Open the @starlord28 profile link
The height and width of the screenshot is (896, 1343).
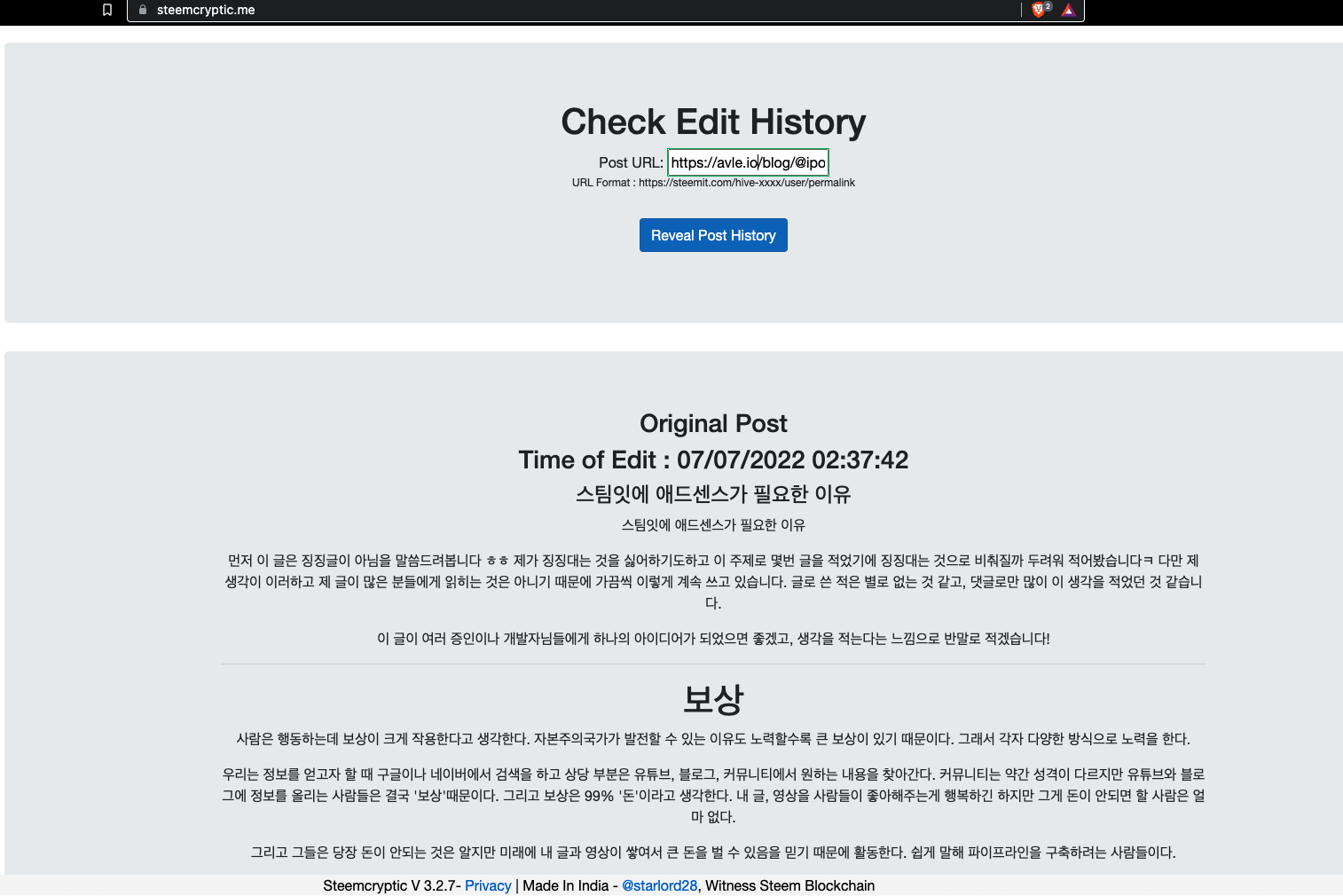(660, 885)
